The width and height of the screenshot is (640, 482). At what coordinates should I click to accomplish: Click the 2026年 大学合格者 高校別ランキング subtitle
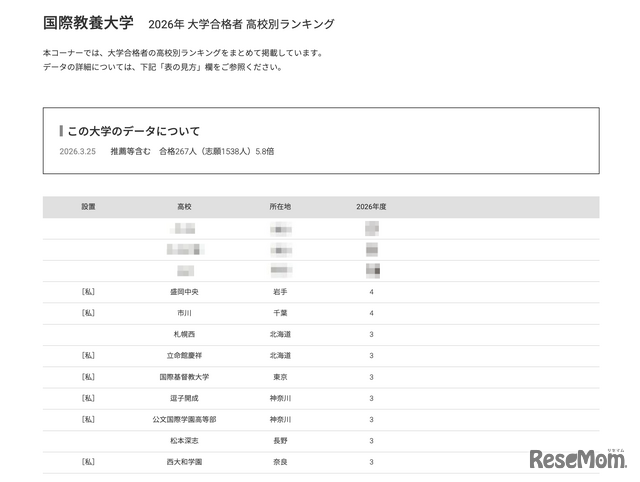pyautogui.click(x=241, y=24)
